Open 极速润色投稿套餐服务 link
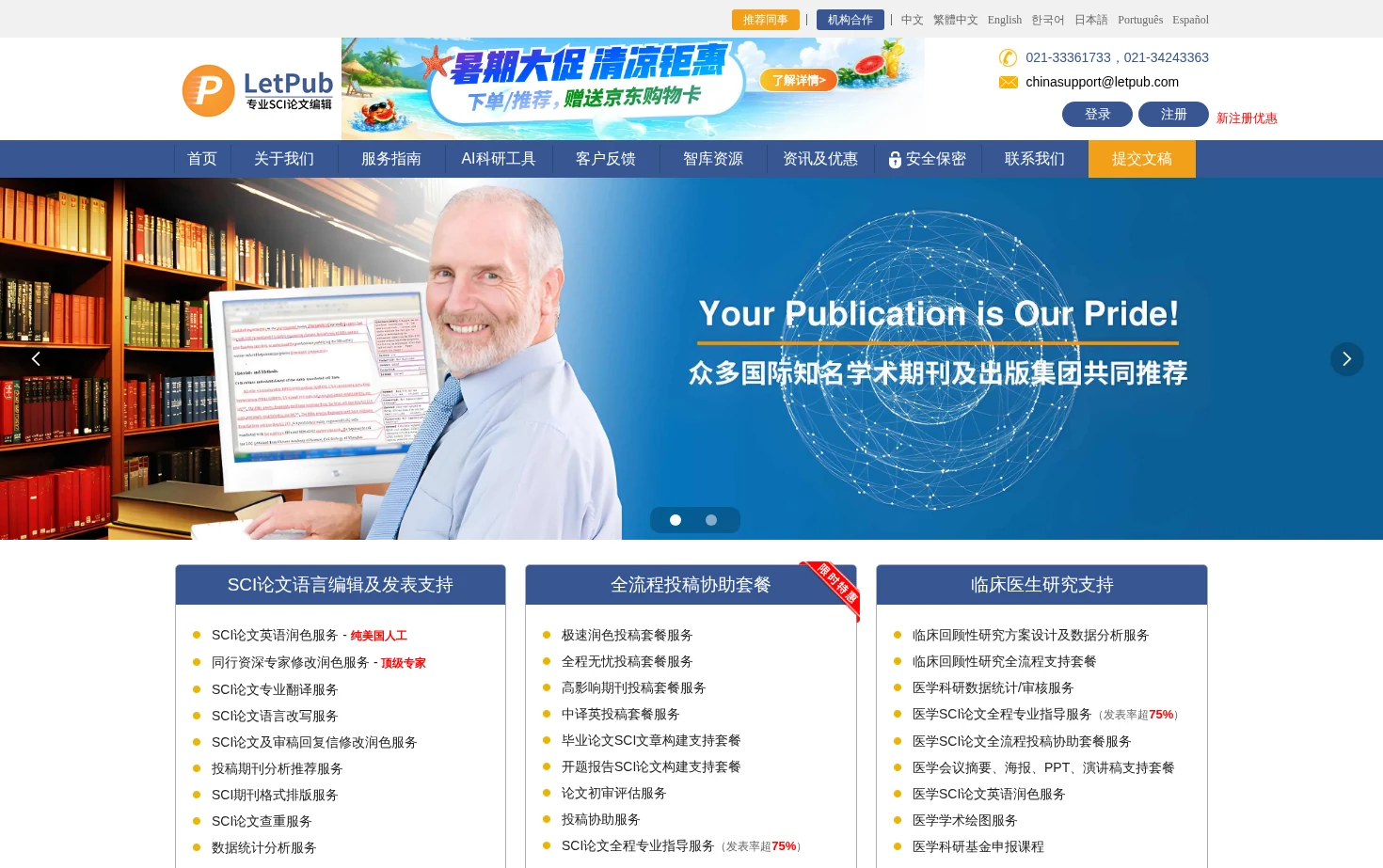 tap(627, 636)
